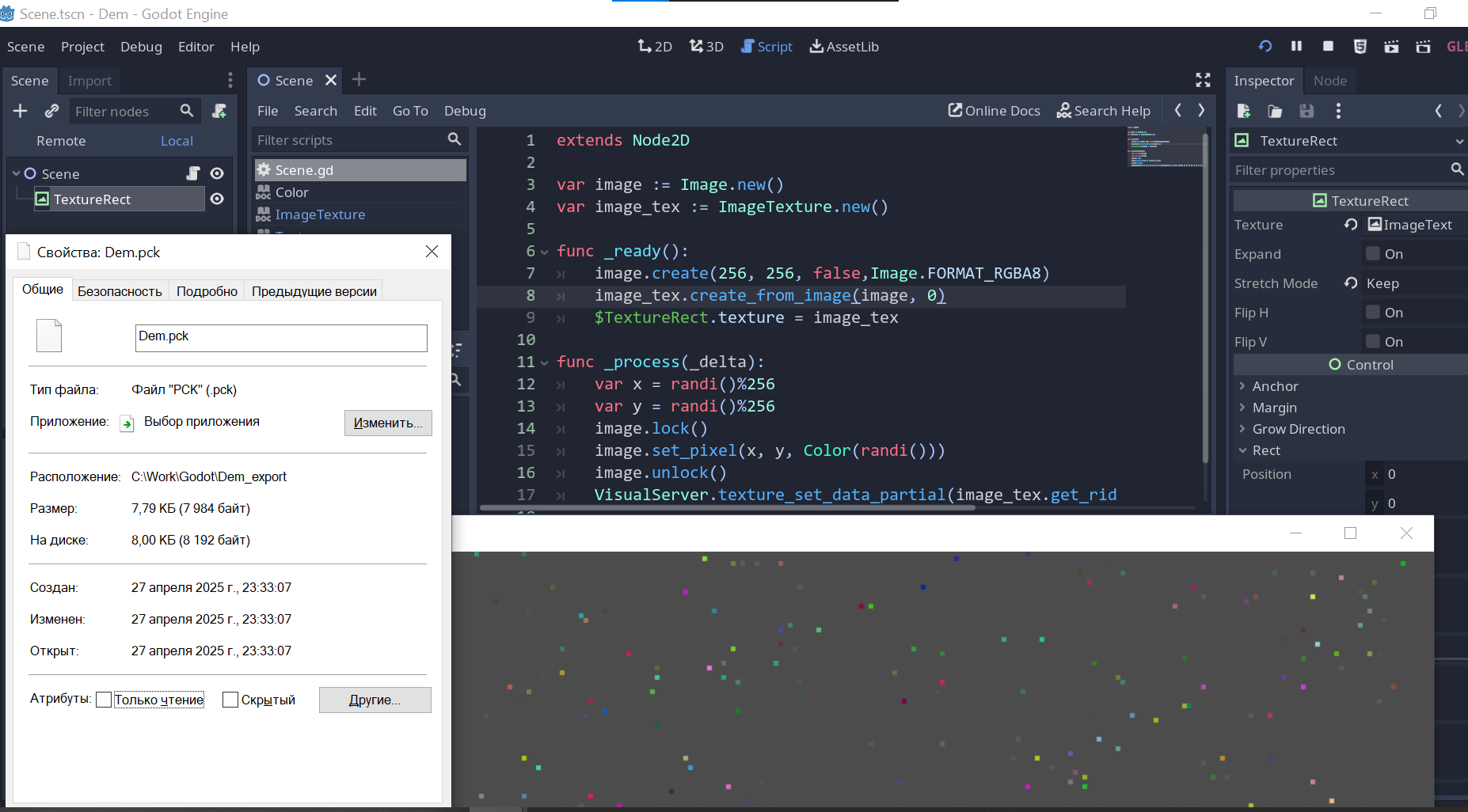Go back in script editor history
Screen dimensions: 1468x812
point(1178,110)
